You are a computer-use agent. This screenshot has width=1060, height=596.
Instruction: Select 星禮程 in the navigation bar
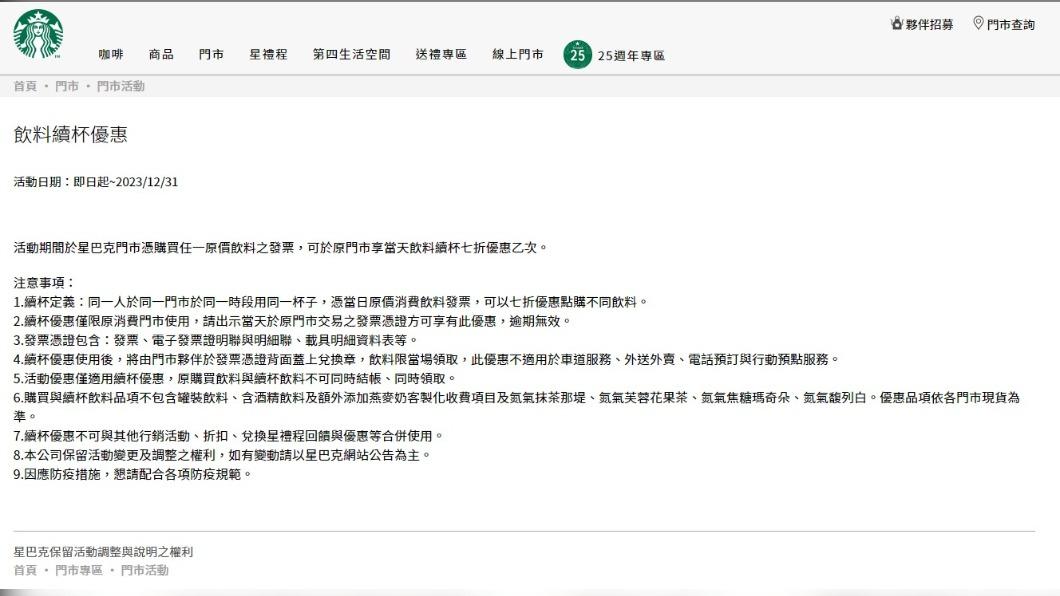coord(268,55)
